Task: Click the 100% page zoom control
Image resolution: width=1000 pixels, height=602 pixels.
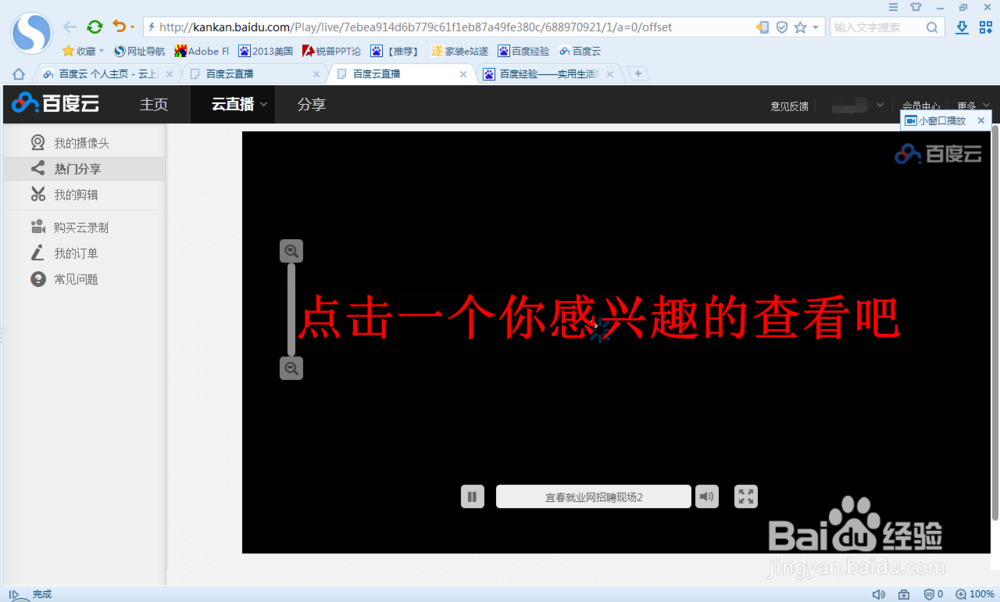Action: [974, 594]
